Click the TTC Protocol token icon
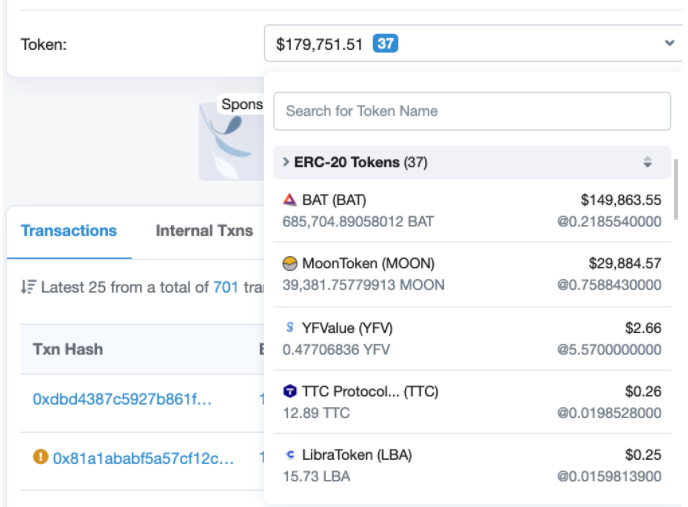Image resolution: width=688 pixels, height=507 pixels. click(x=291, y=391)
